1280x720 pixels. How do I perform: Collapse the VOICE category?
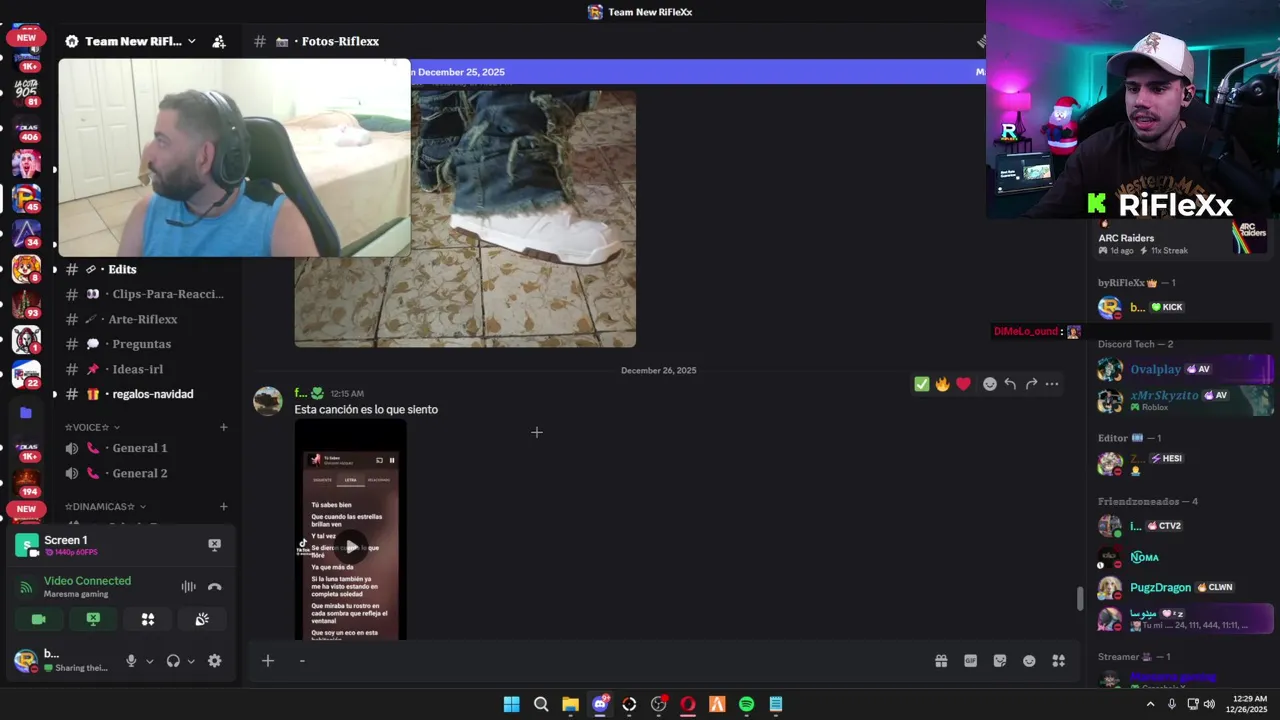(x=92, y=427)
